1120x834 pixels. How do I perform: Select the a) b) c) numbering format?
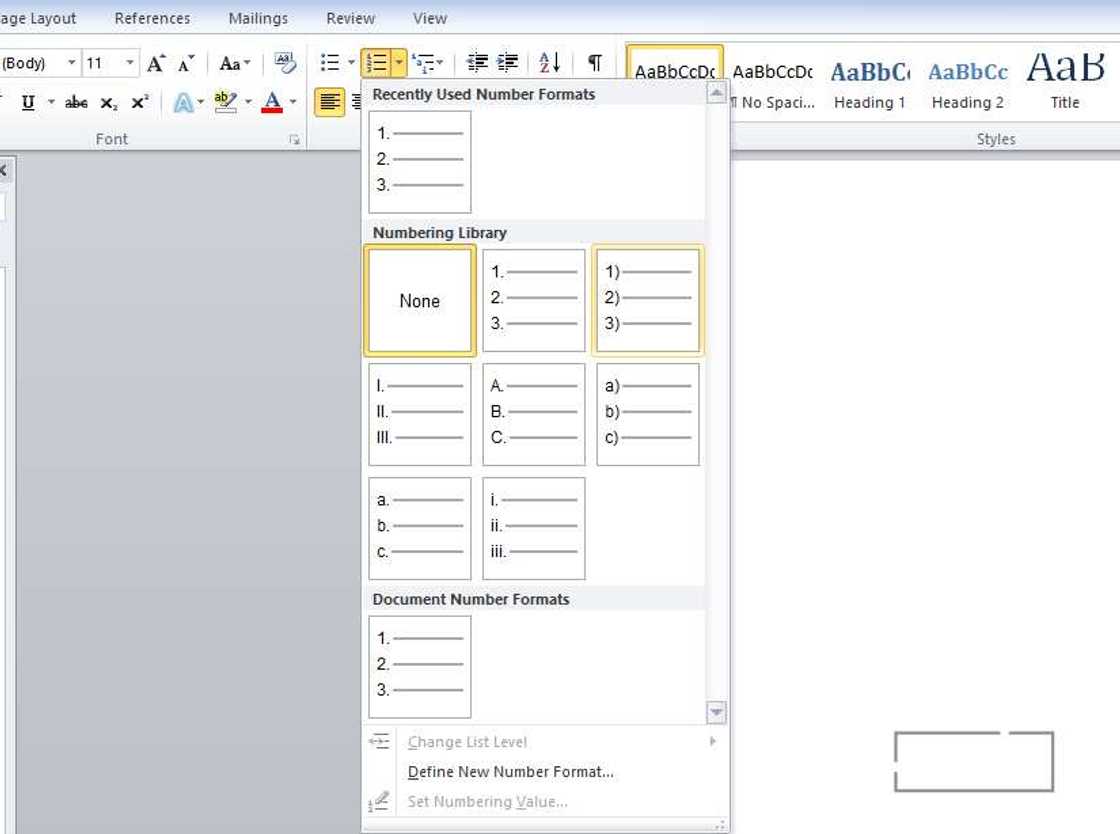(x=647, y=412)
